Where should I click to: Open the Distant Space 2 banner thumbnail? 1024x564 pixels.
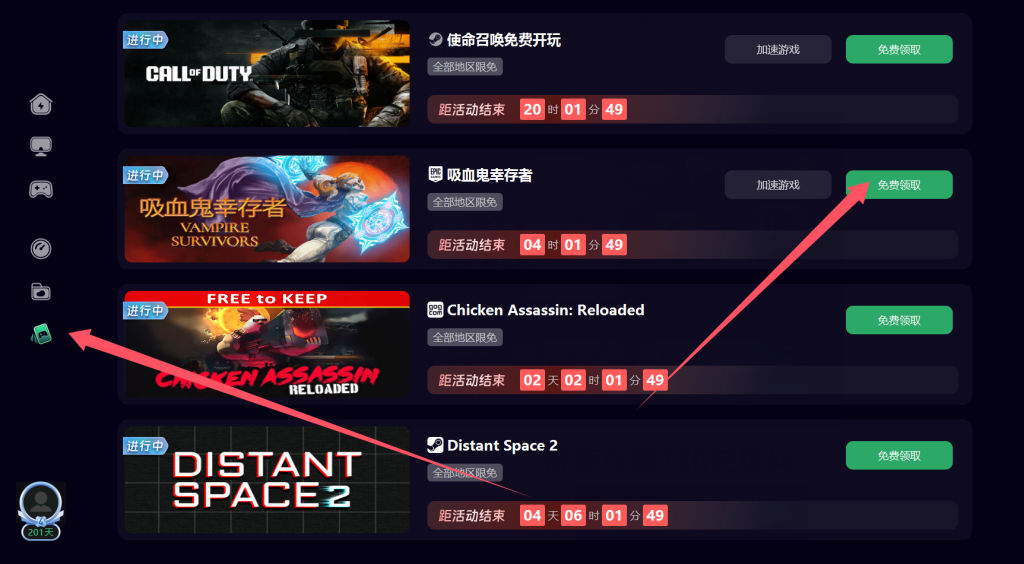(x=267, y=480)
